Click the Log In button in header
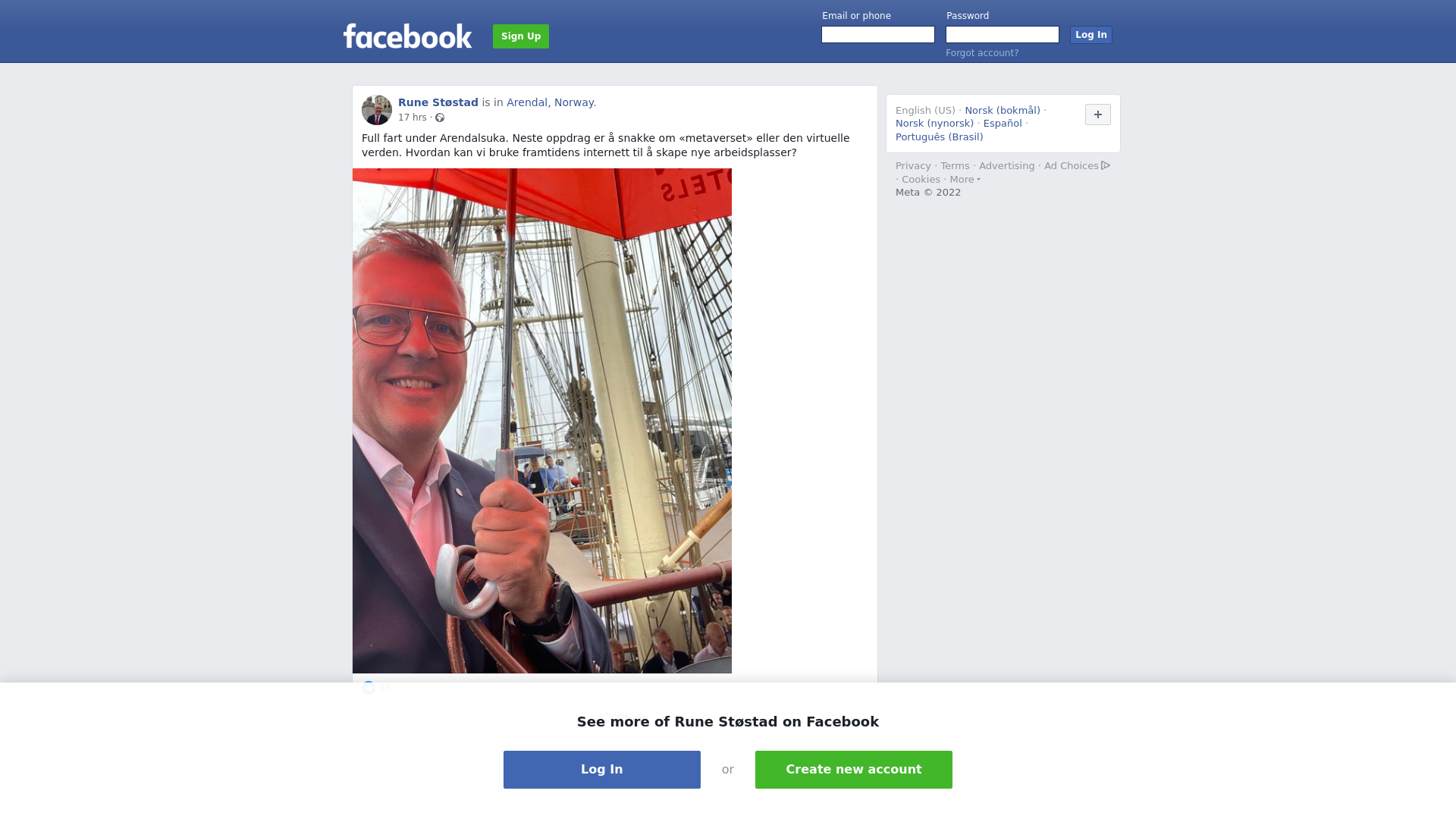The height and width of the screenshot is (819, 1456). click(x=1090, y=35)
